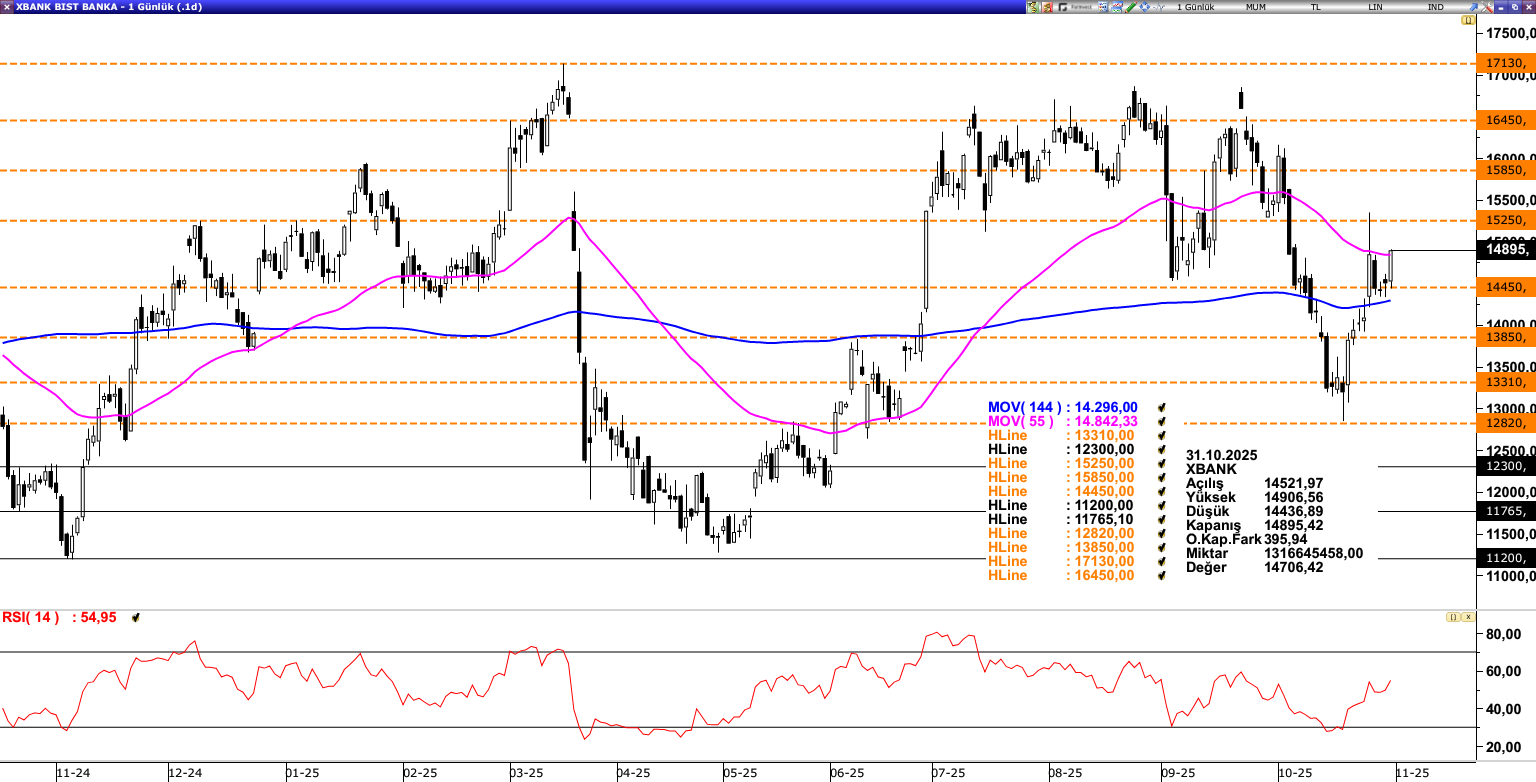The image size is (1536, 782).
Task: Click the IND option in toolbar
Action: (1435, 7)
